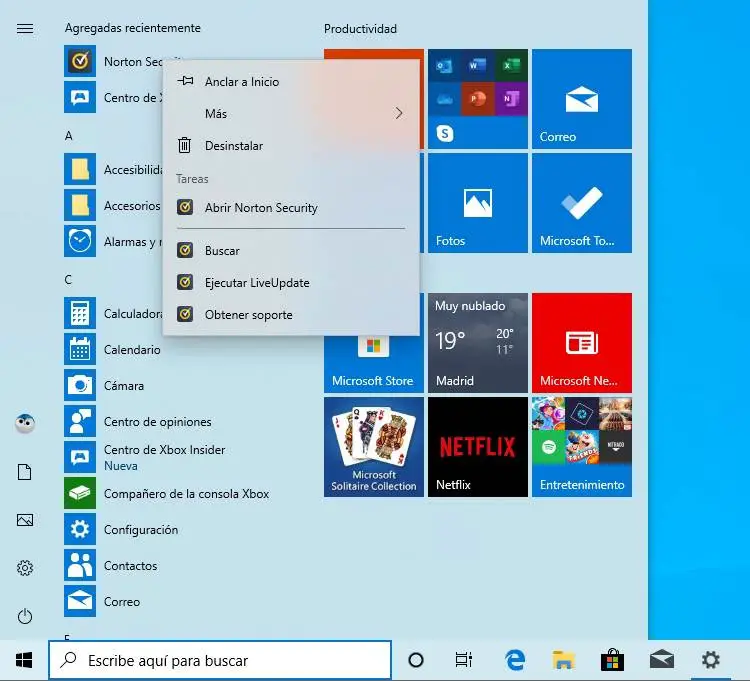The image size is (750, 681).
Task: Expand the Más submenu arrow
Action: pyautogui.click(x=399, y=113)
